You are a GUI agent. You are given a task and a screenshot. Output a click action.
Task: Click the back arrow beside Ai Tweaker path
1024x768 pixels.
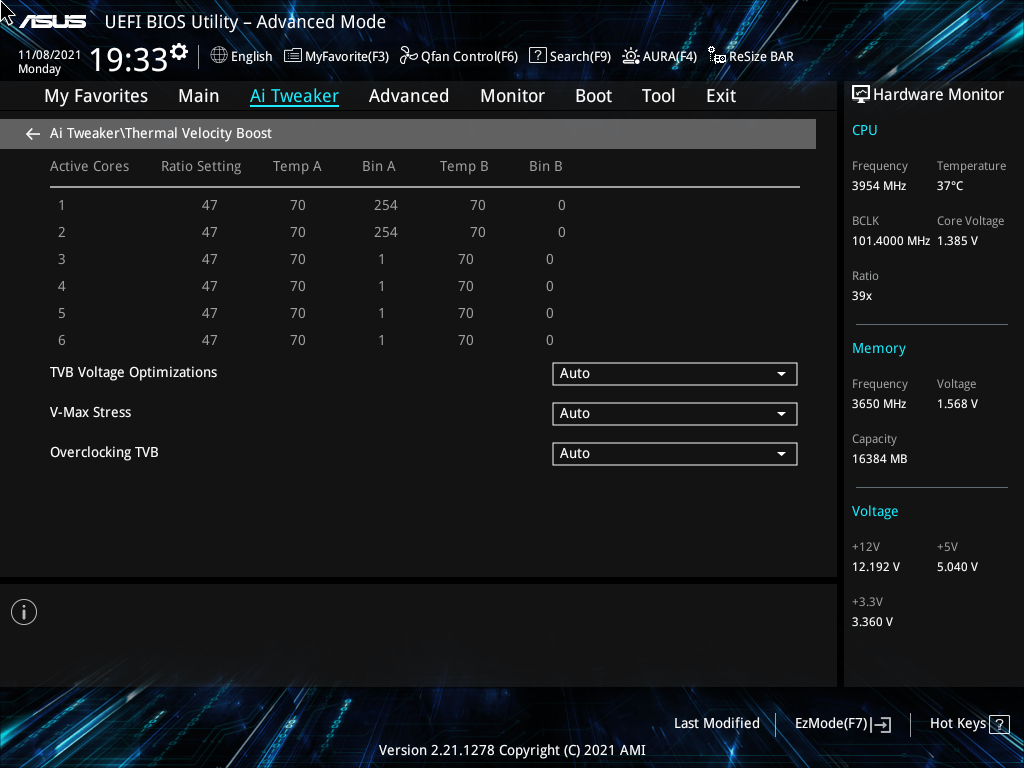pos(33,134)
